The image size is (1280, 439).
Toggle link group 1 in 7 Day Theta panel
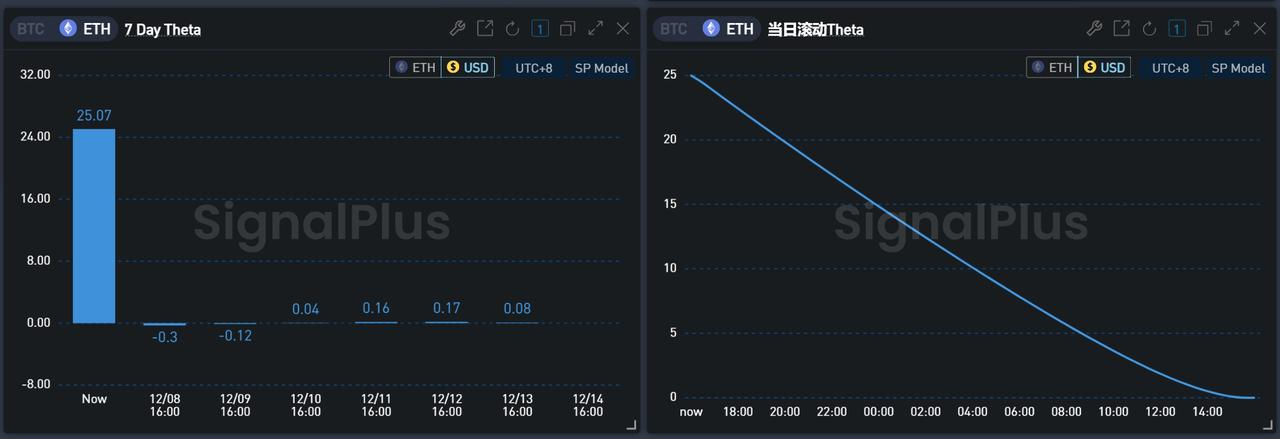click(x=540, y=29)
